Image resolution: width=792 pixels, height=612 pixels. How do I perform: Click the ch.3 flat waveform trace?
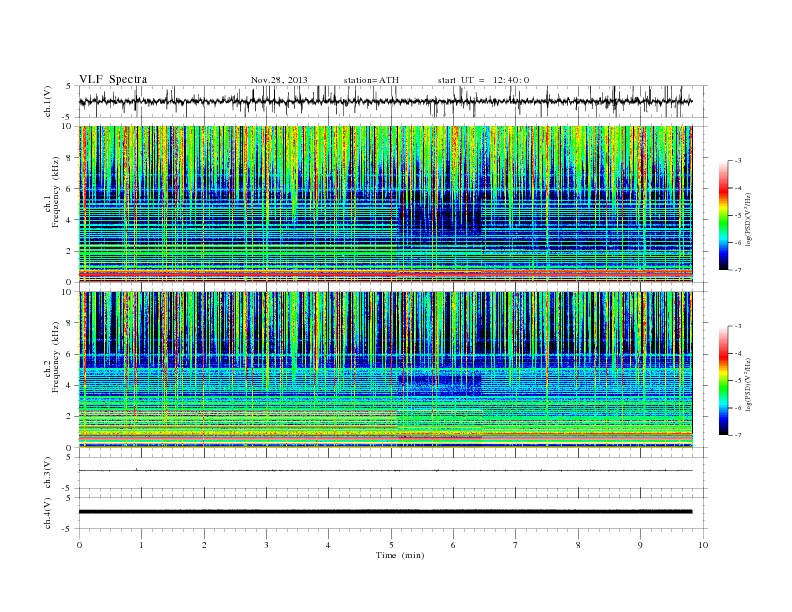click(x=385, y=471)
